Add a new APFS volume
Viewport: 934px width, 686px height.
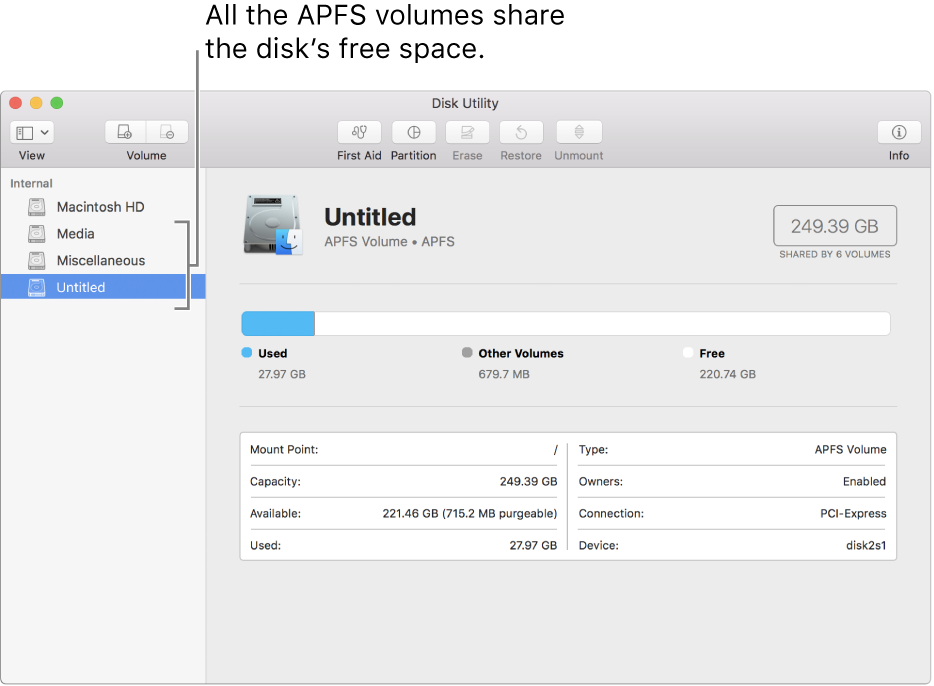point(125,132)
